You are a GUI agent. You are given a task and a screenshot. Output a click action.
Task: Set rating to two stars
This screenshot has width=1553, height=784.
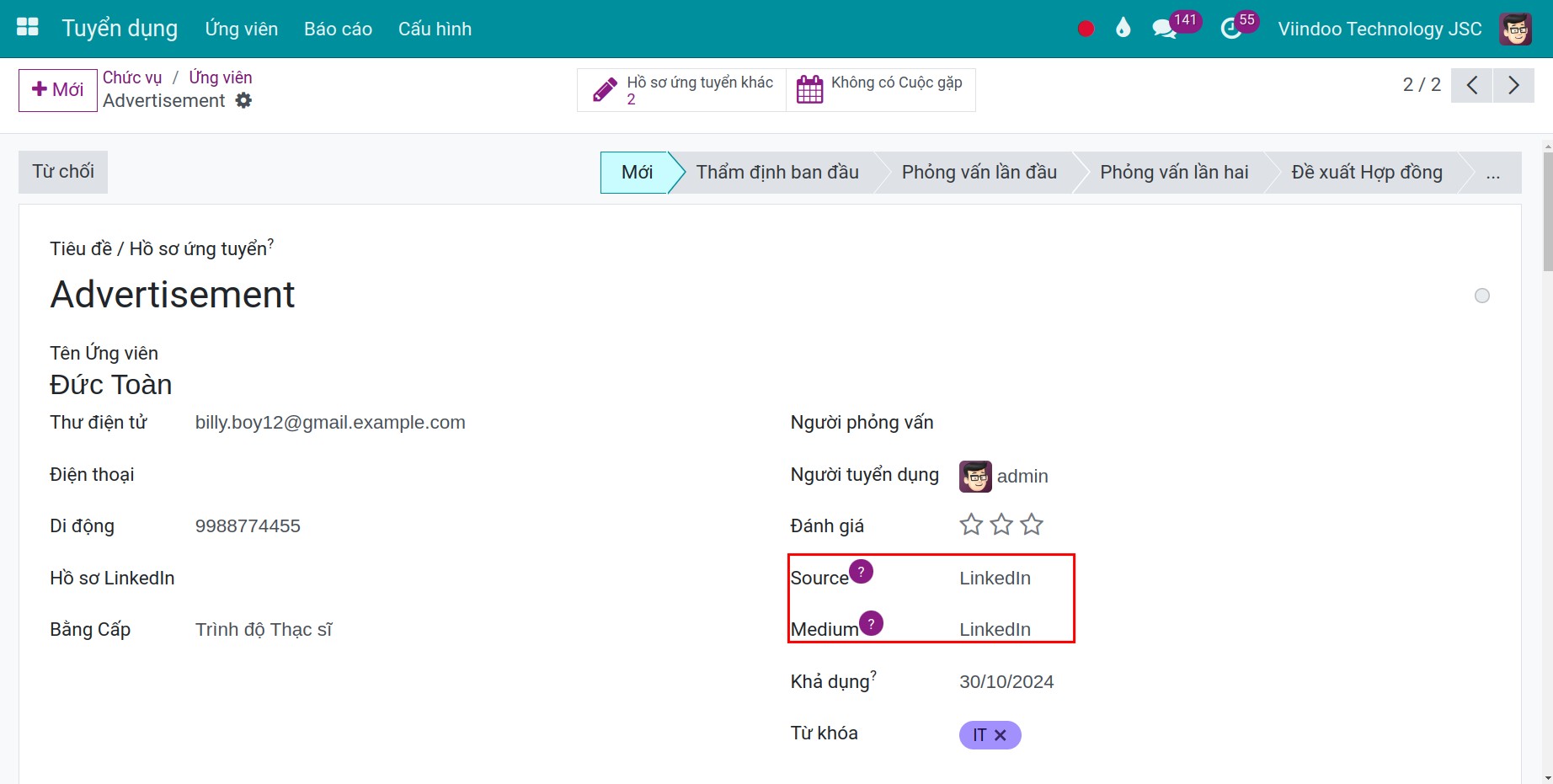tap(1001, 525)
